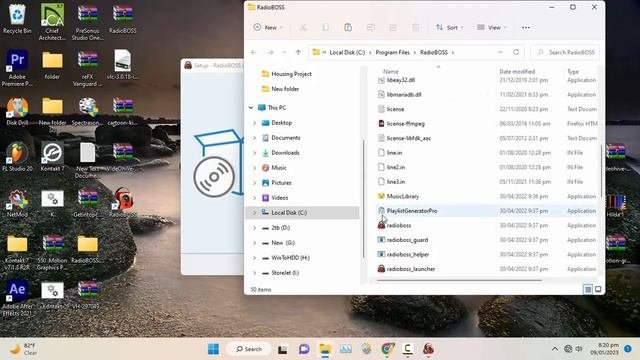
Task: Go back with the Explorer back arrow
Action: tap(253, 52)
